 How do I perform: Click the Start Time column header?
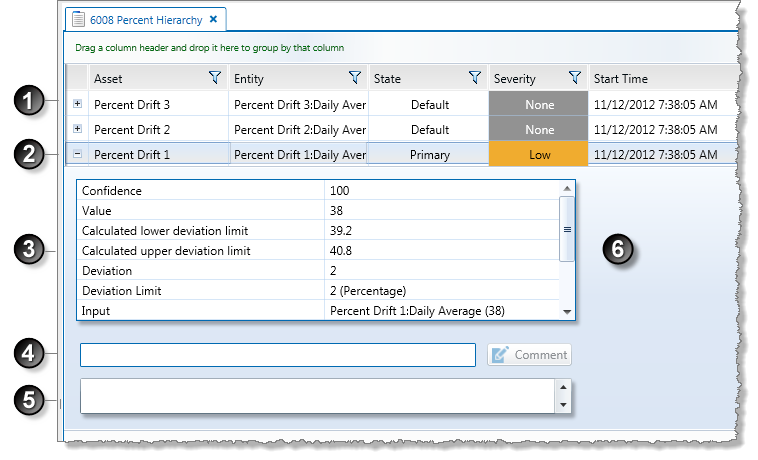(x=660, y=78)
